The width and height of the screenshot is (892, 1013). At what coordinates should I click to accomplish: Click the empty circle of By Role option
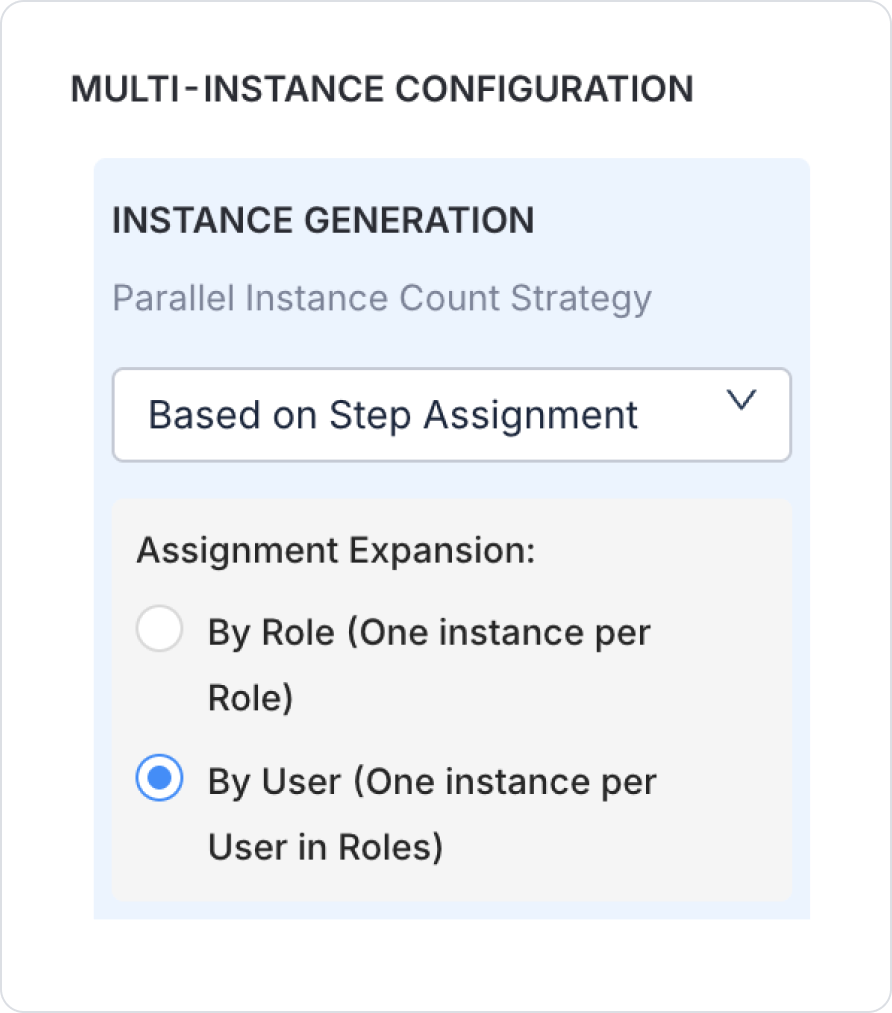click(159, 631)
